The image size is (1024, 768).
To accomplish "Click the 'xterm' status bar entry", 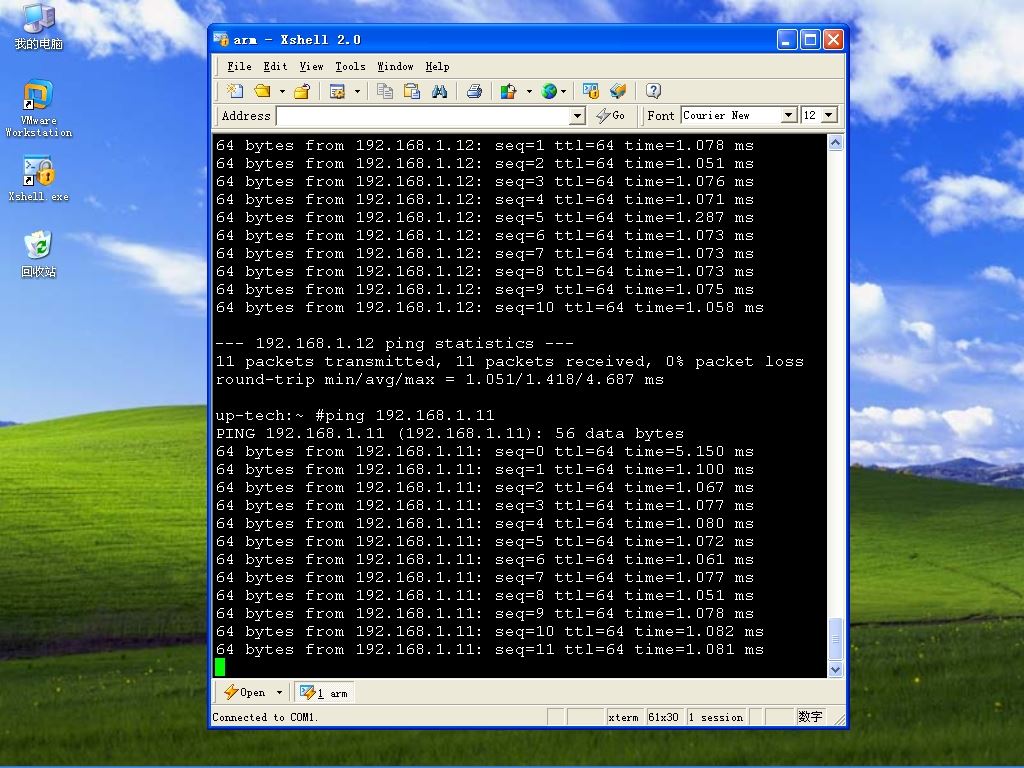I will [623, 717].
